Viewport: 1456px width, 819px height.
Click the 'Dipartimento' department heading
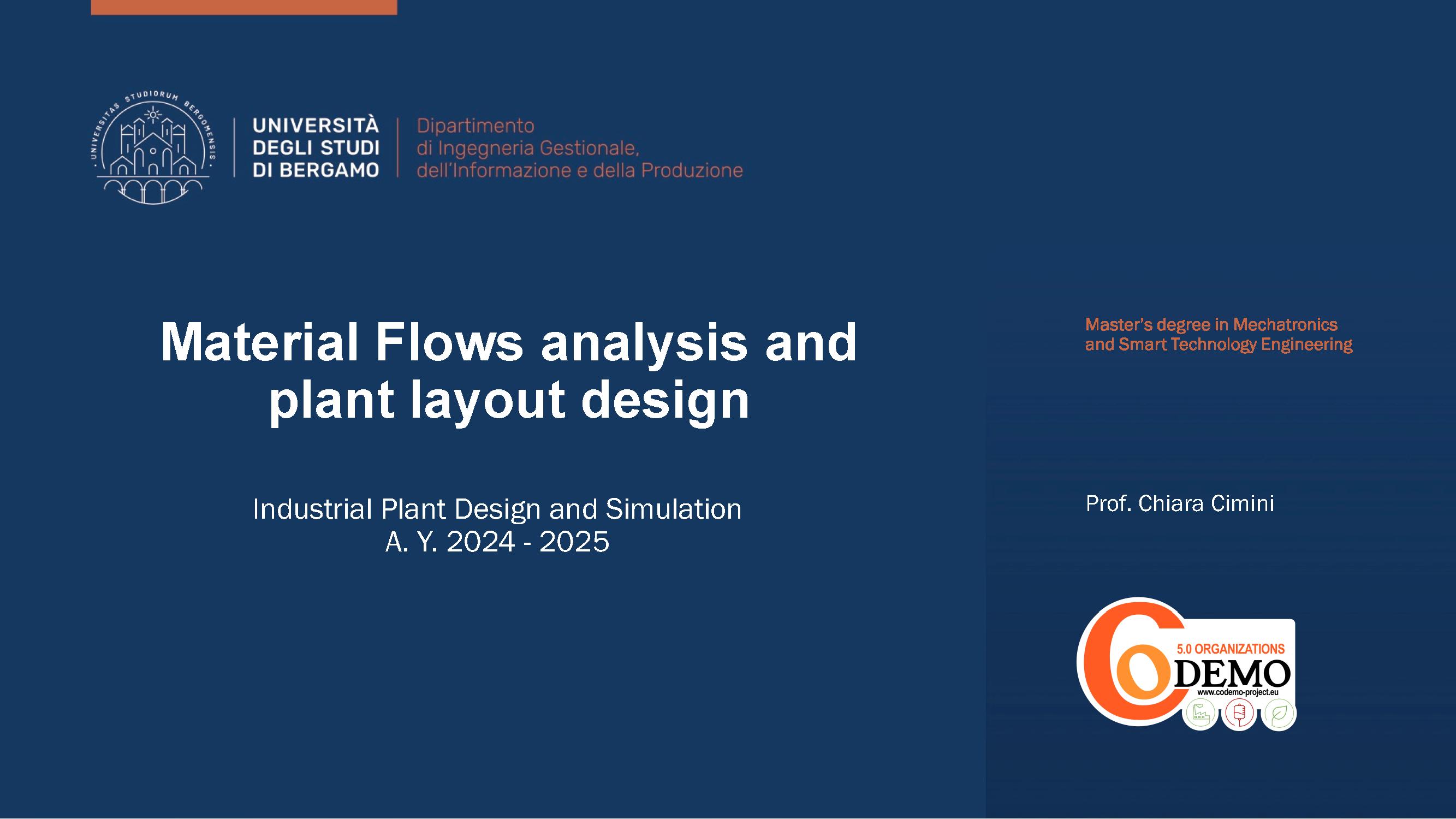(x=476, y=126)
